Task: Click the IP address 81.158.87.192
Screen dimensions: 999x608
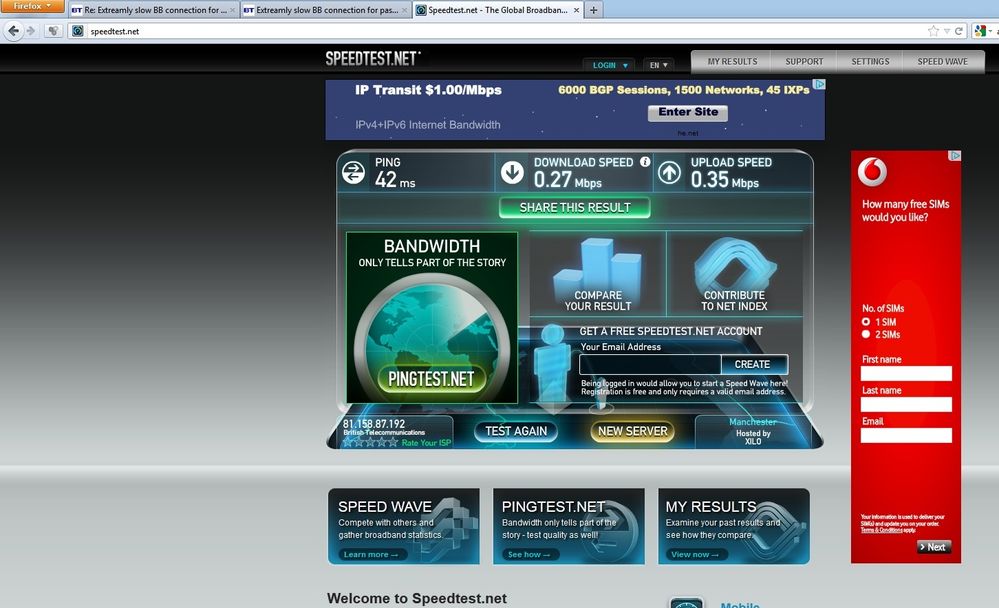Action: (x=374, y=424)
